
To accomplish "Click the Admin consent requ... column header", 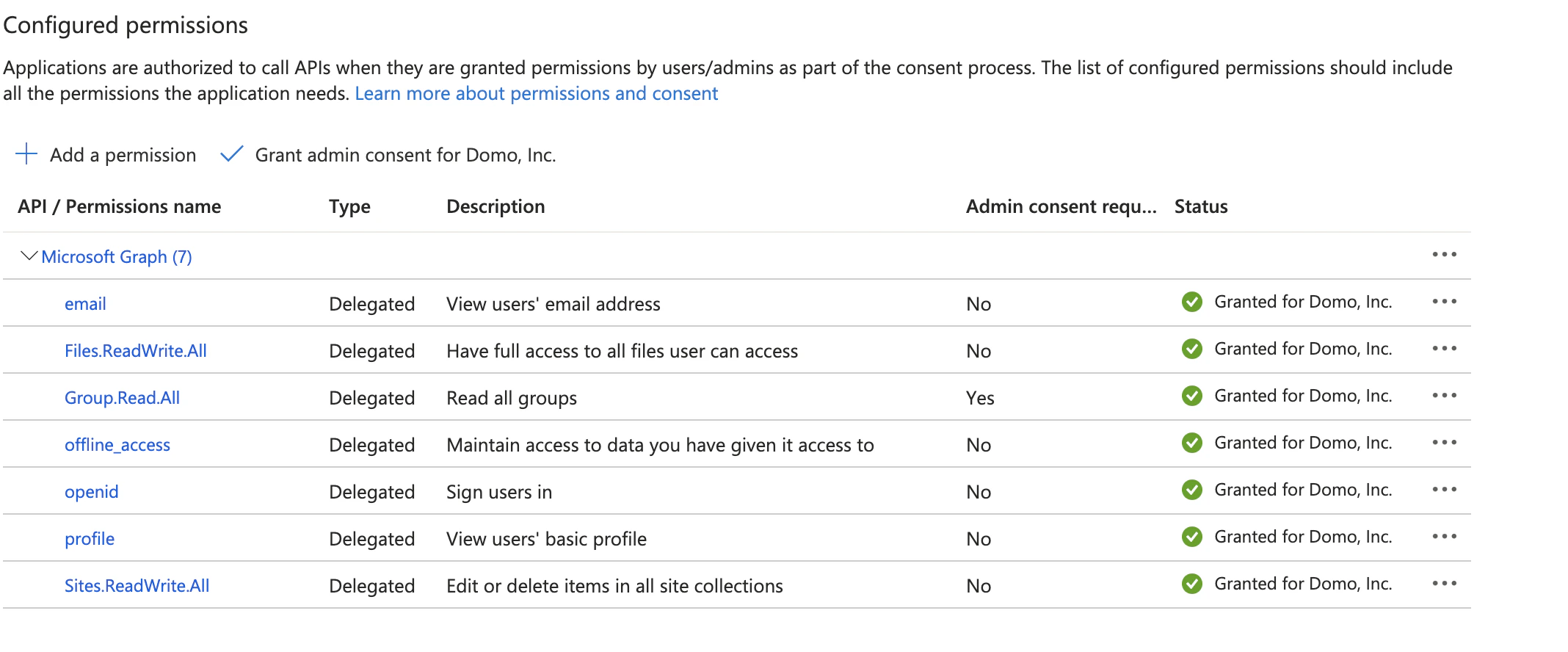I will (1061, 206).
